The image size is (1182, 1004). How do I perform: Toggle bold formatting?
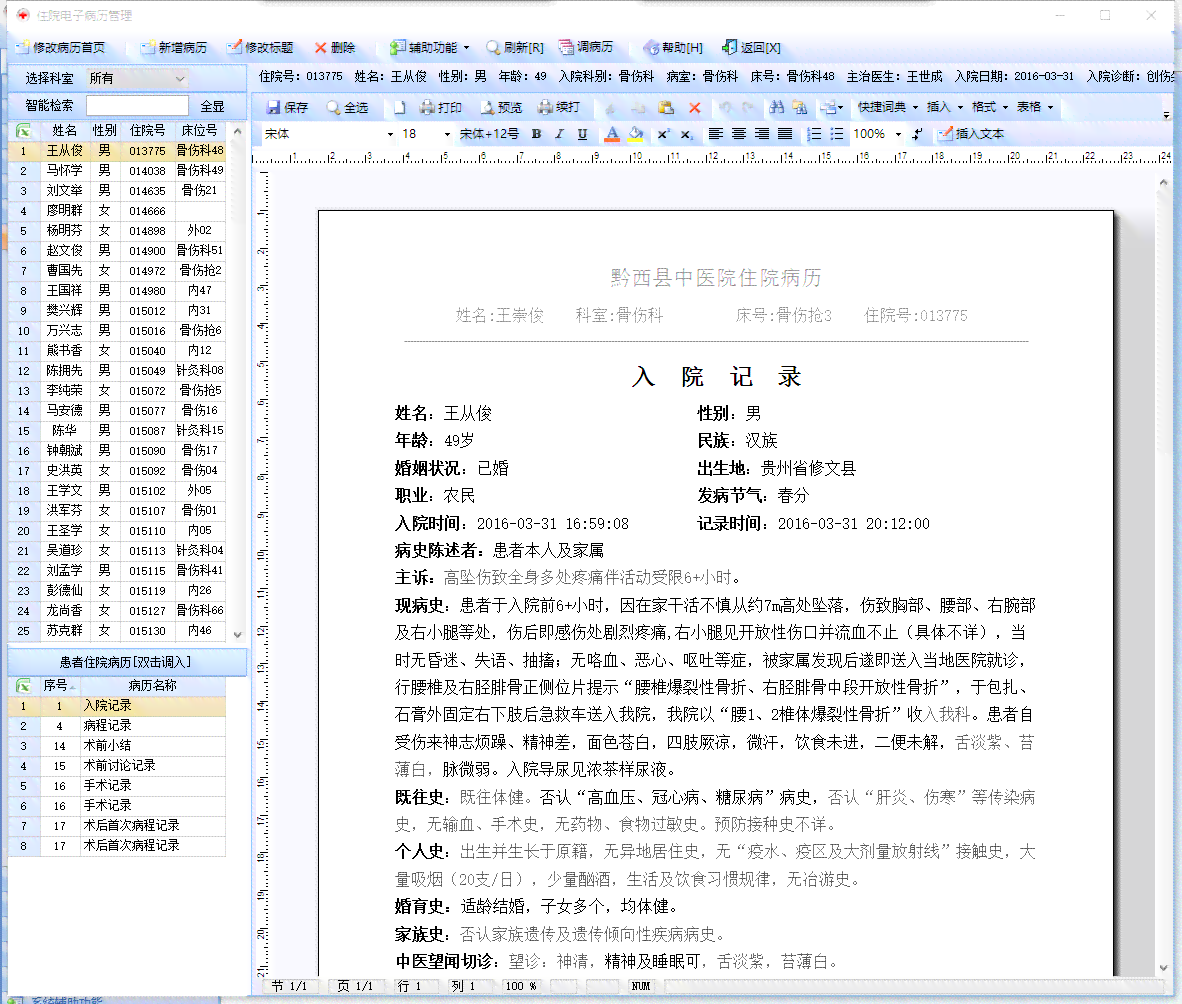536,134
